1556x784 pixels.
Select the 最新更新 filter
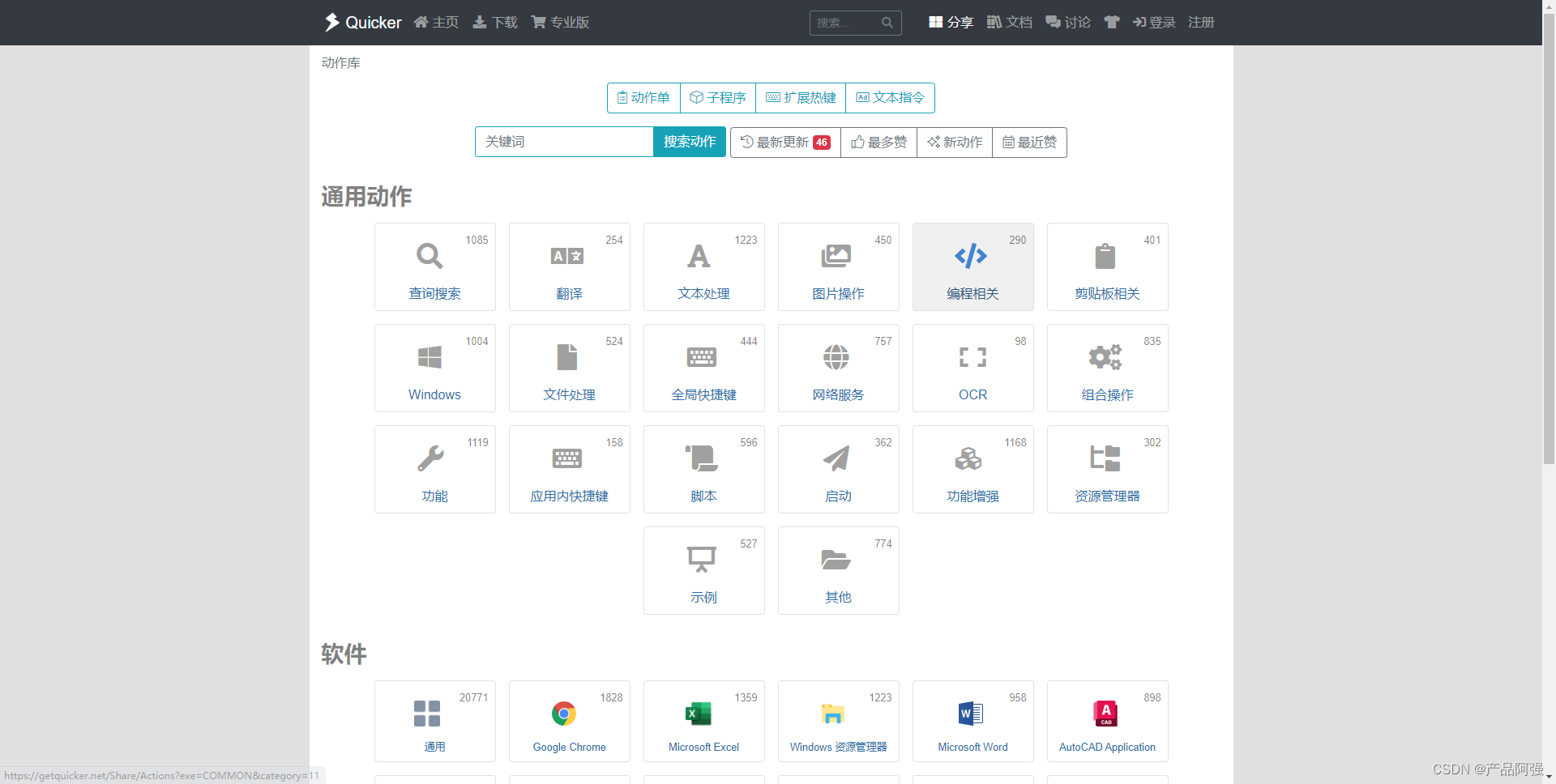point(785,142)
